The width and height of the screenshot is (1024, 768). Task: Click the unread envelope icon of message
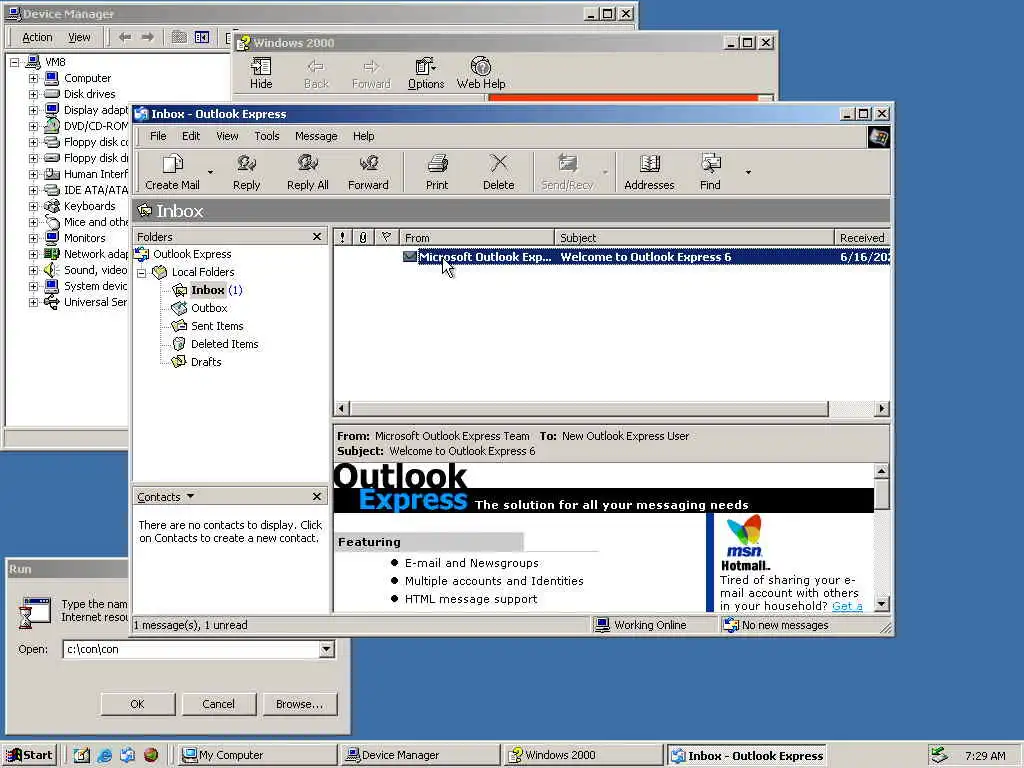409,257
